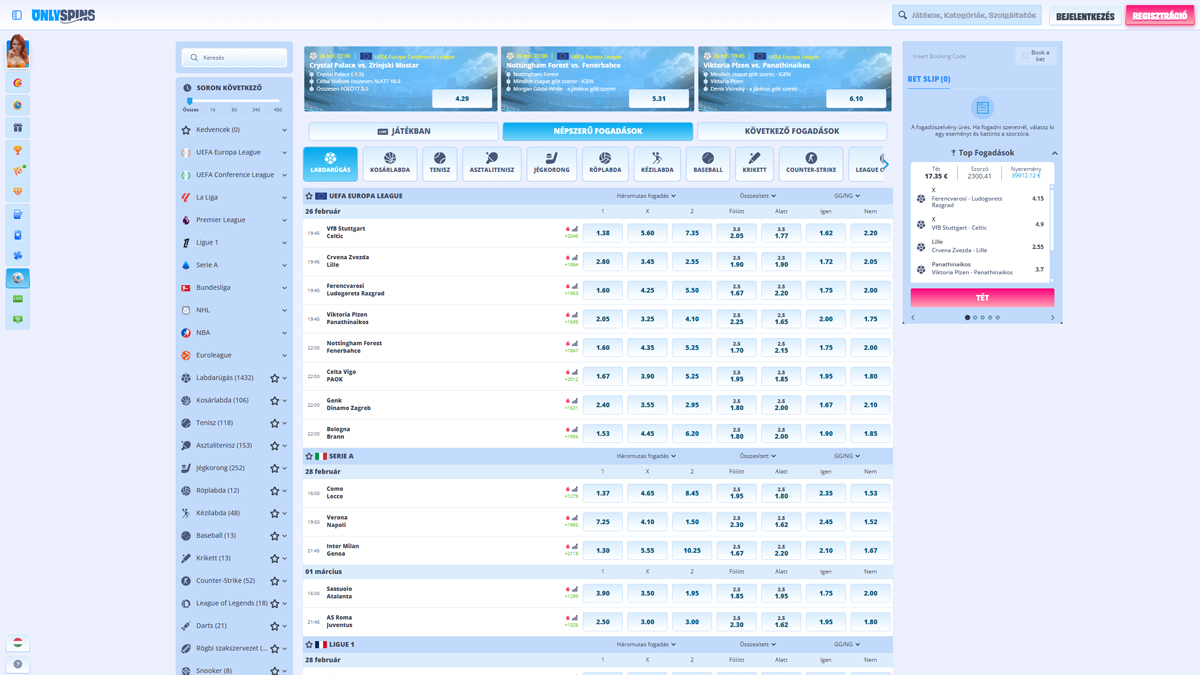
Task: Open the Háromutas fogadás dropdown for Europa League
Action: coord(646,196)
